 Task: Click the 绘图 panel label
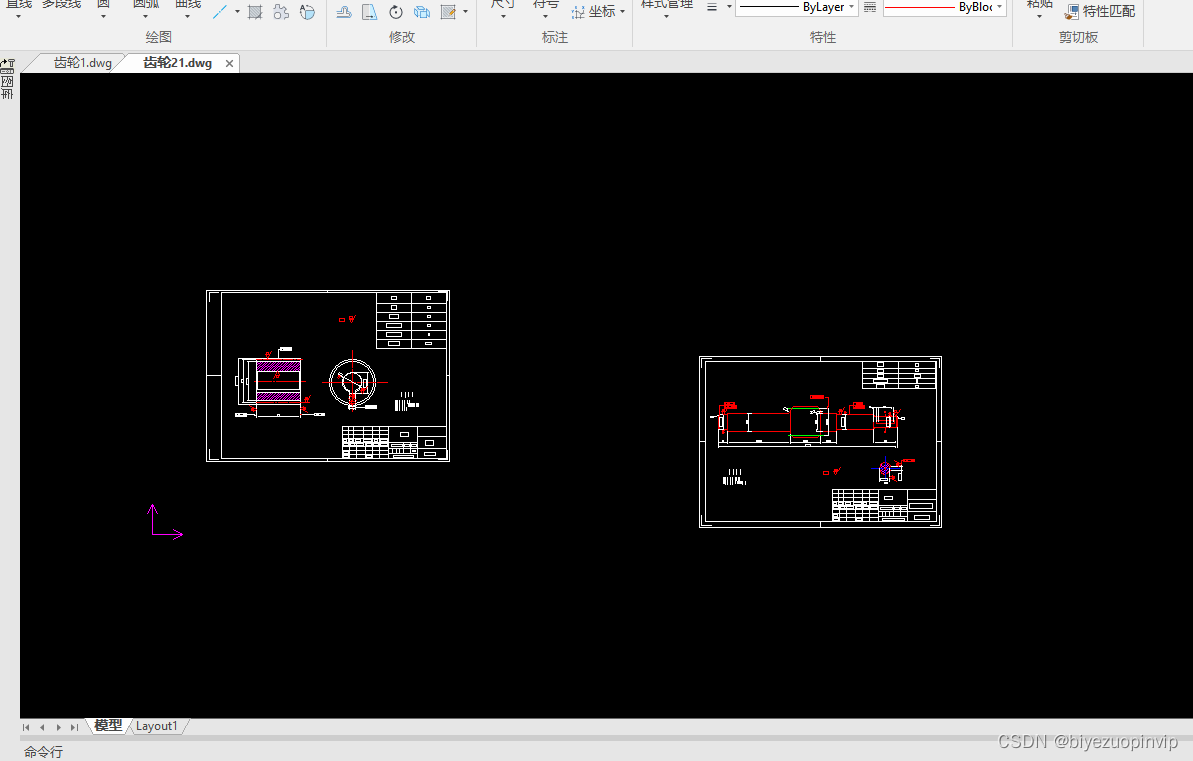coord(158,37)
